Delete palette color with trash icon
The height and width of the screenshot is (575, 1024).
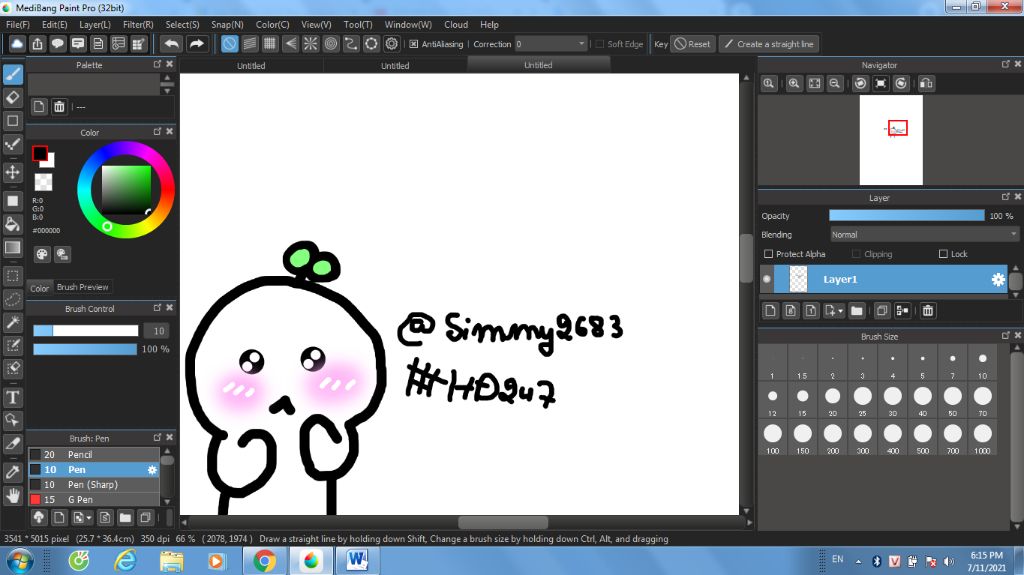(59, 107)
